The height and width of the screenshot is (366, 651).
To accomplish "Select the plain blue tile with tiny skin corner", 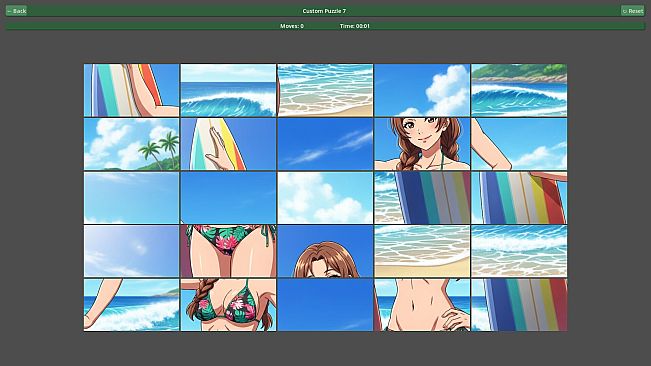I will coord(228,198).
